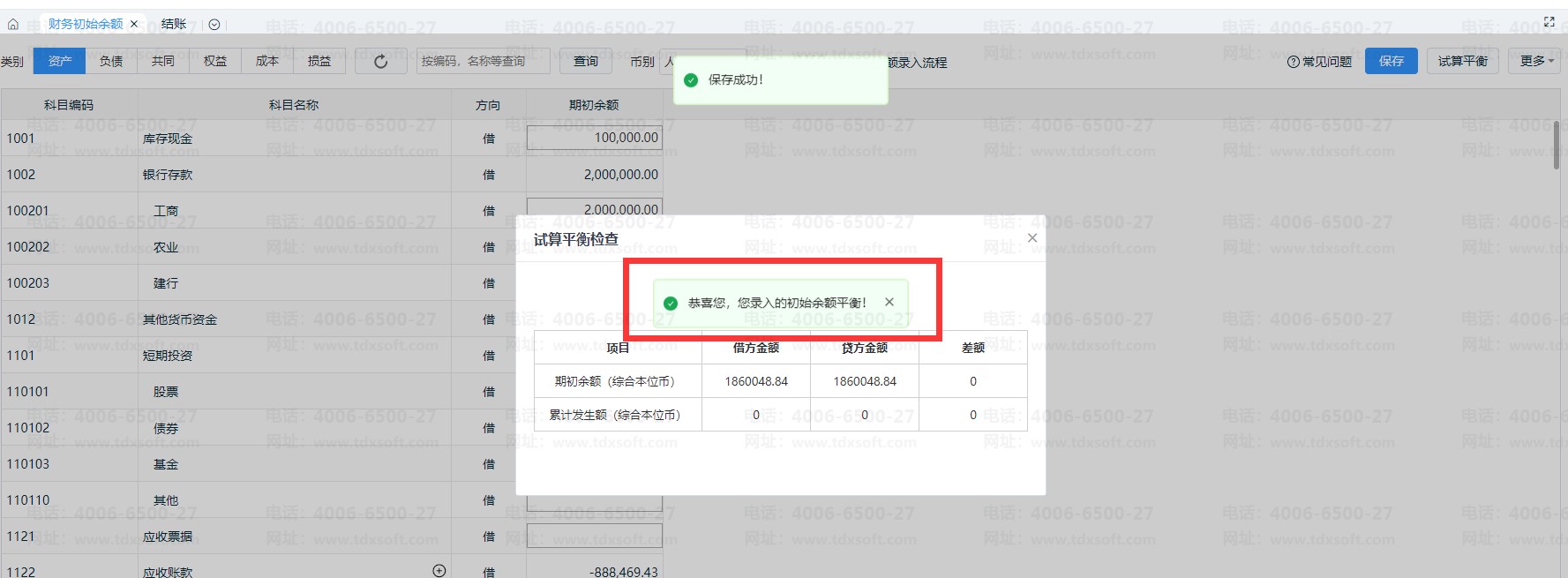Click the plus icon on 应收账款 row

coord(439,571)
